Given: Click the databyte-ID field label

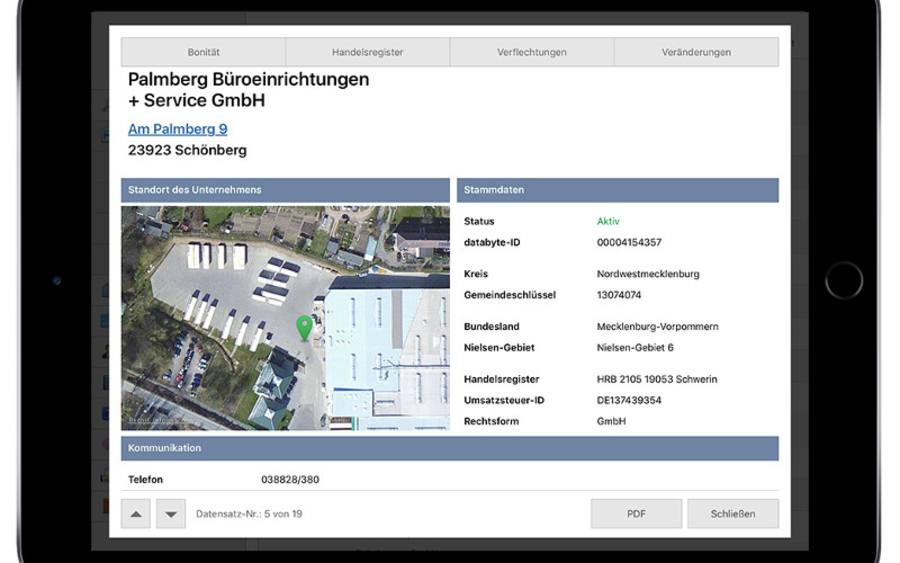Looking at the screenshot, I should coord(492,242).
